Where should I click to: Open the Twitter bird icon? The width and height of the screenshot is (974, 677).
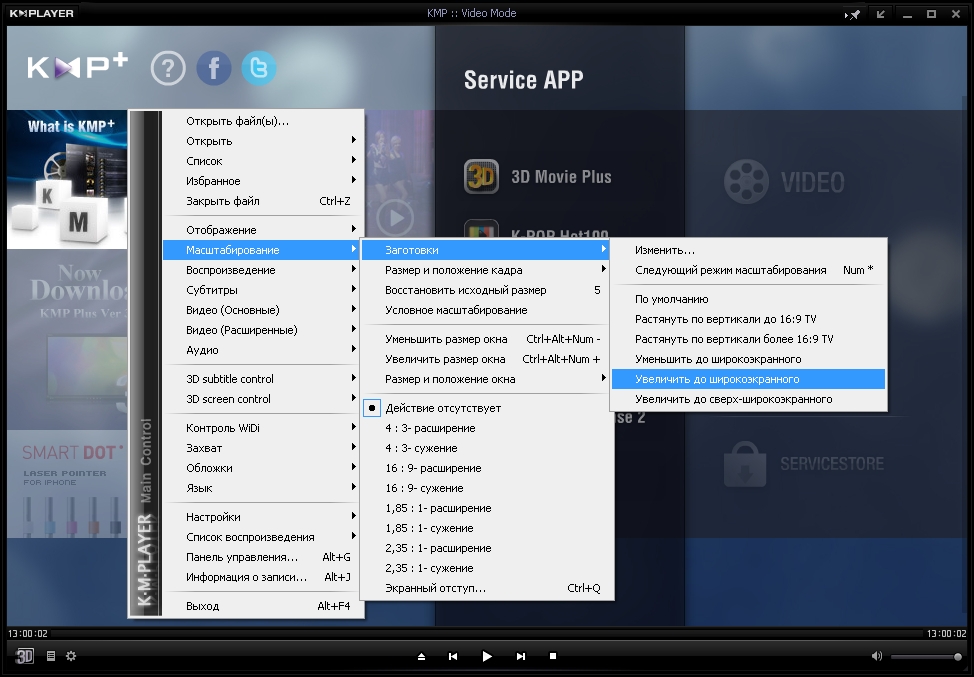pos(258,68)
